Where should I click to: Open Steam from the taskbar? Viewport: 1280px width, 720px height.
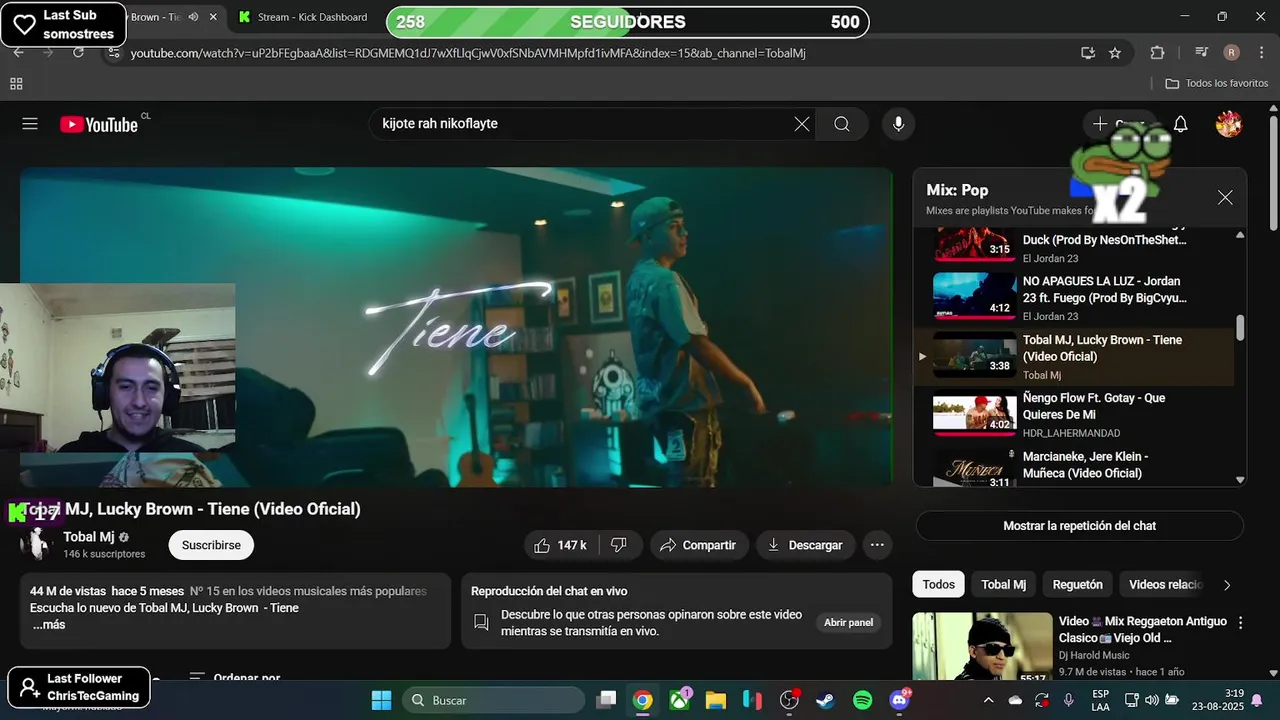[x=826, y=700]
